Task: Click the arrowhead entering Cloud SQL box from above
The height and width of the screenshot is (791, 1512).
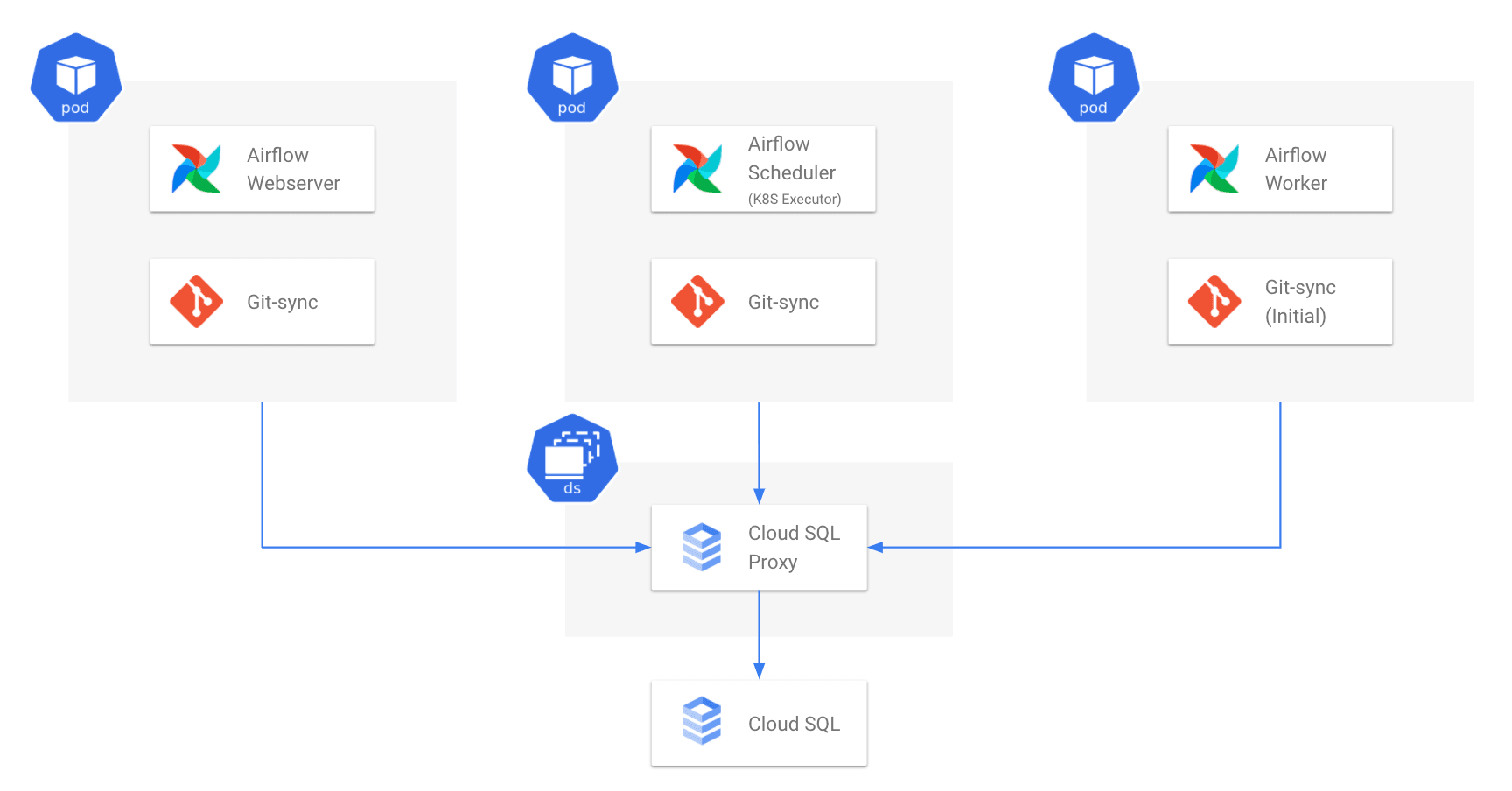Action: [x=759, y=671]
